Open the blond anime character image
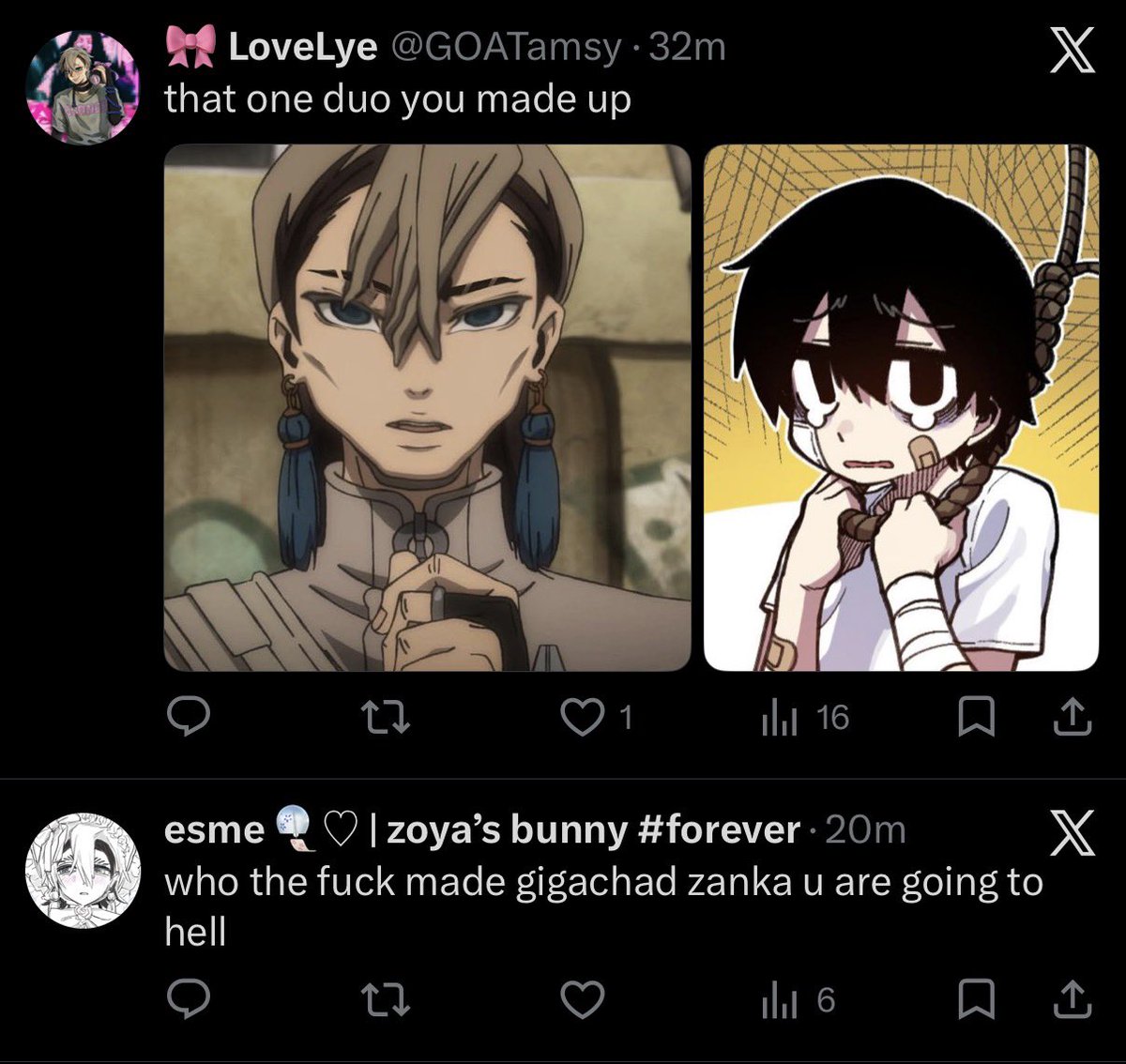 point(428,408)
